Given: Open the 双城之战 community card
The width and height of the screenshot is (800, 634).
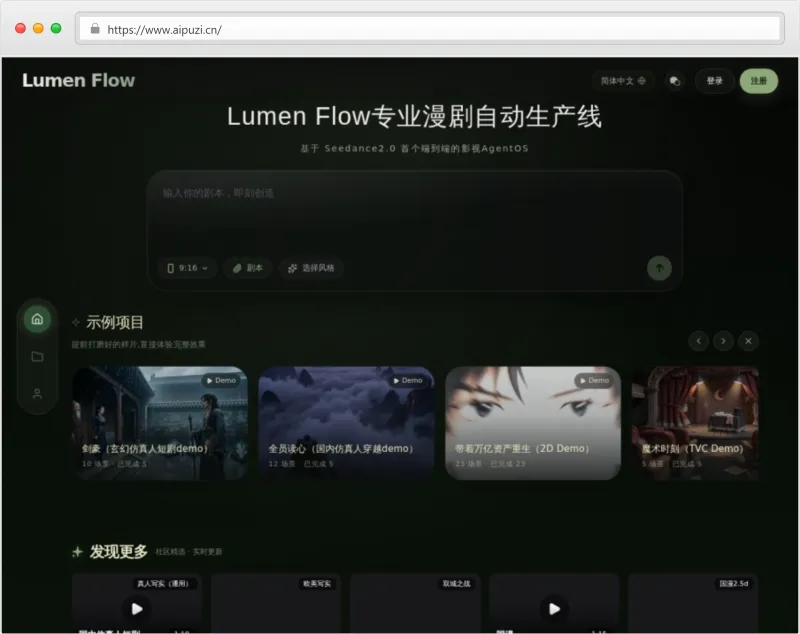Looking at the screenshot, I should tap(415, 603).
